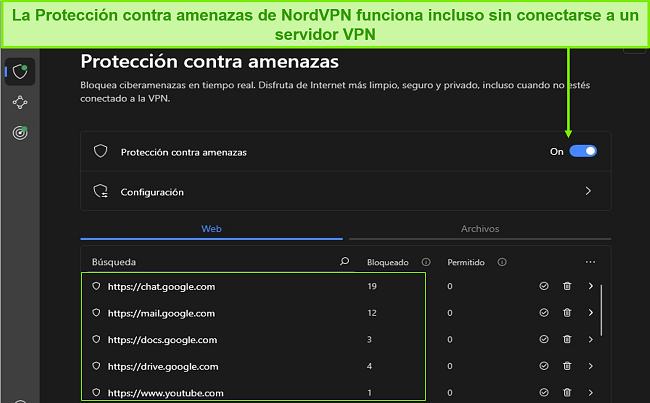Select the https://www.youtube.com row text

click(x=165, y=393)
